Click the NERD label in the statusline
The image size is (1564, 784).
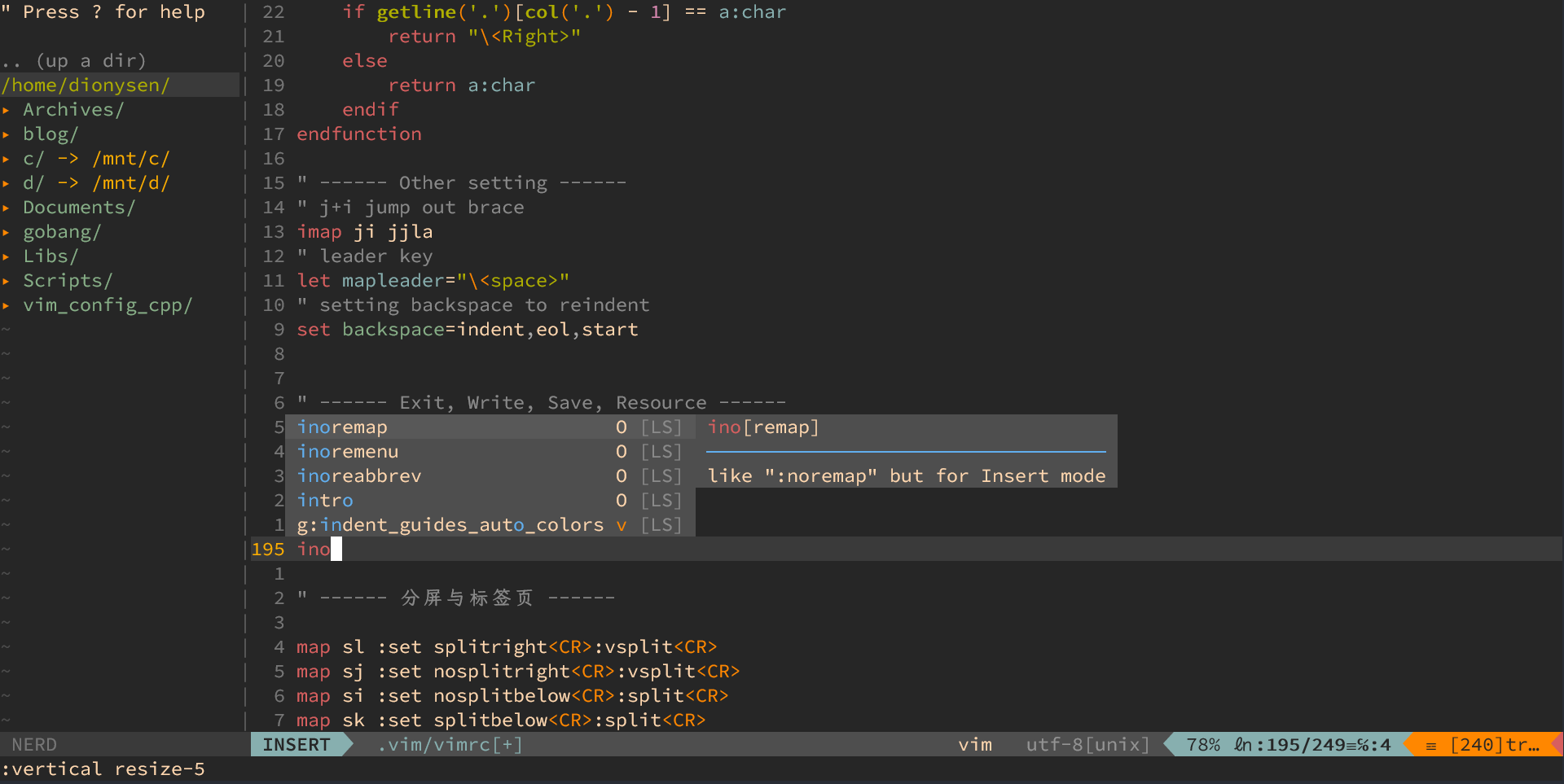point(34,745)
